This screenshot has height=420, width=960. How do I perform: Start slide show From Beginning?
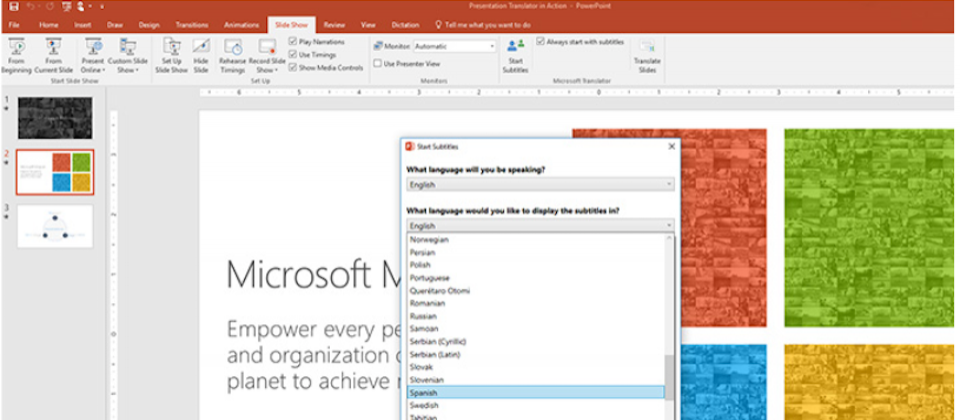point(17,56)
